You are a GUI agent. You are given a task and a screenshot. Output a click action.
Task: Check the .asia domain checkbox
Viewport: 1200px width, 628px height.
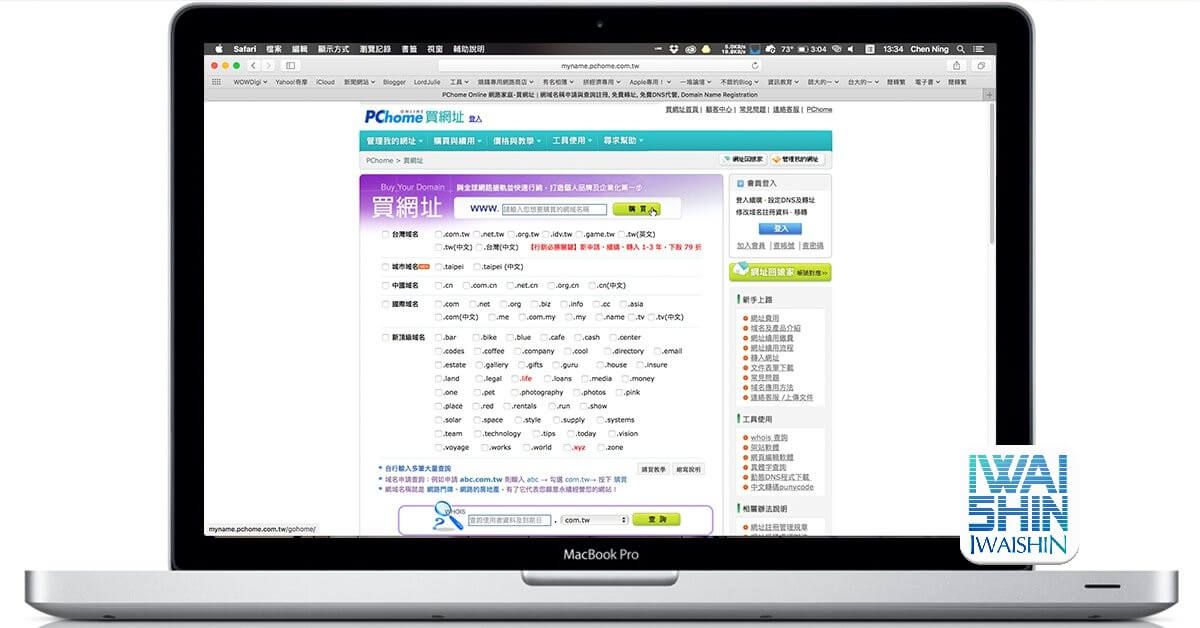click(623, 304)
